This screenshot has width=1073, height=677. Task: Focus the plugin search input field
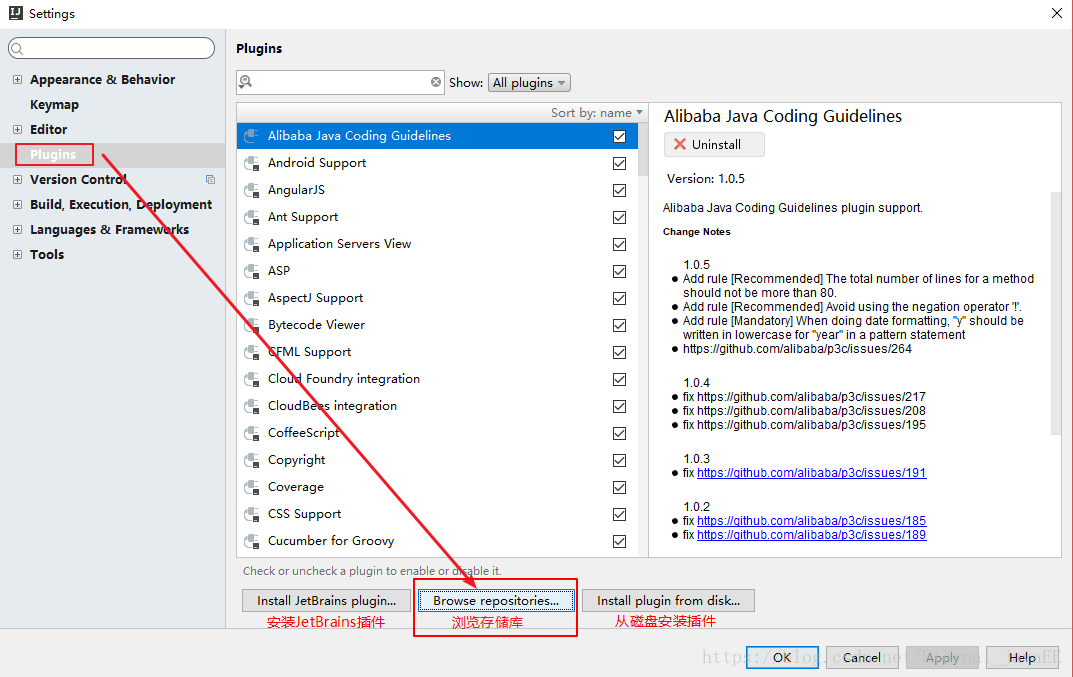(341, 82)
